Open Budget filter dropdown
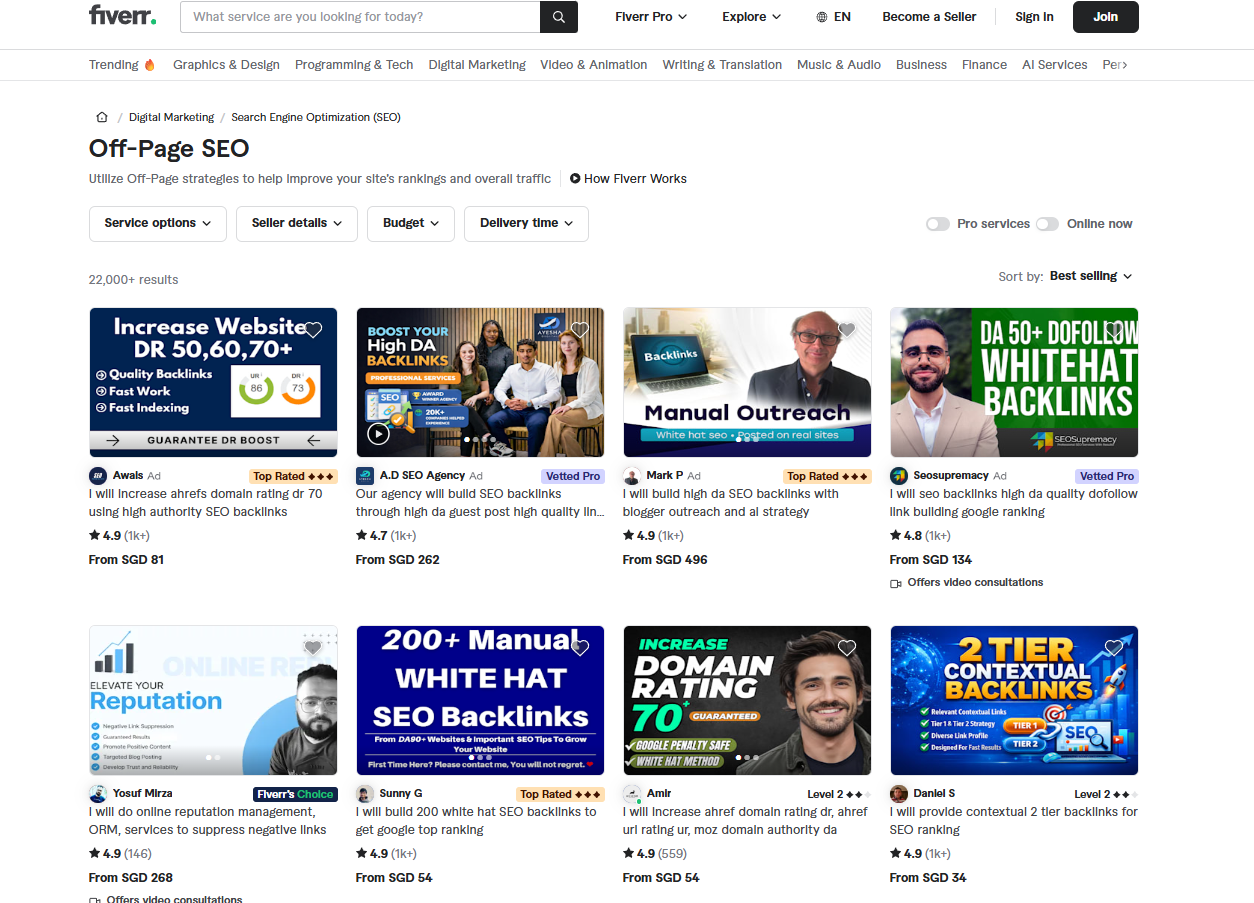1254x903 pixels. (x=411, y=223)
